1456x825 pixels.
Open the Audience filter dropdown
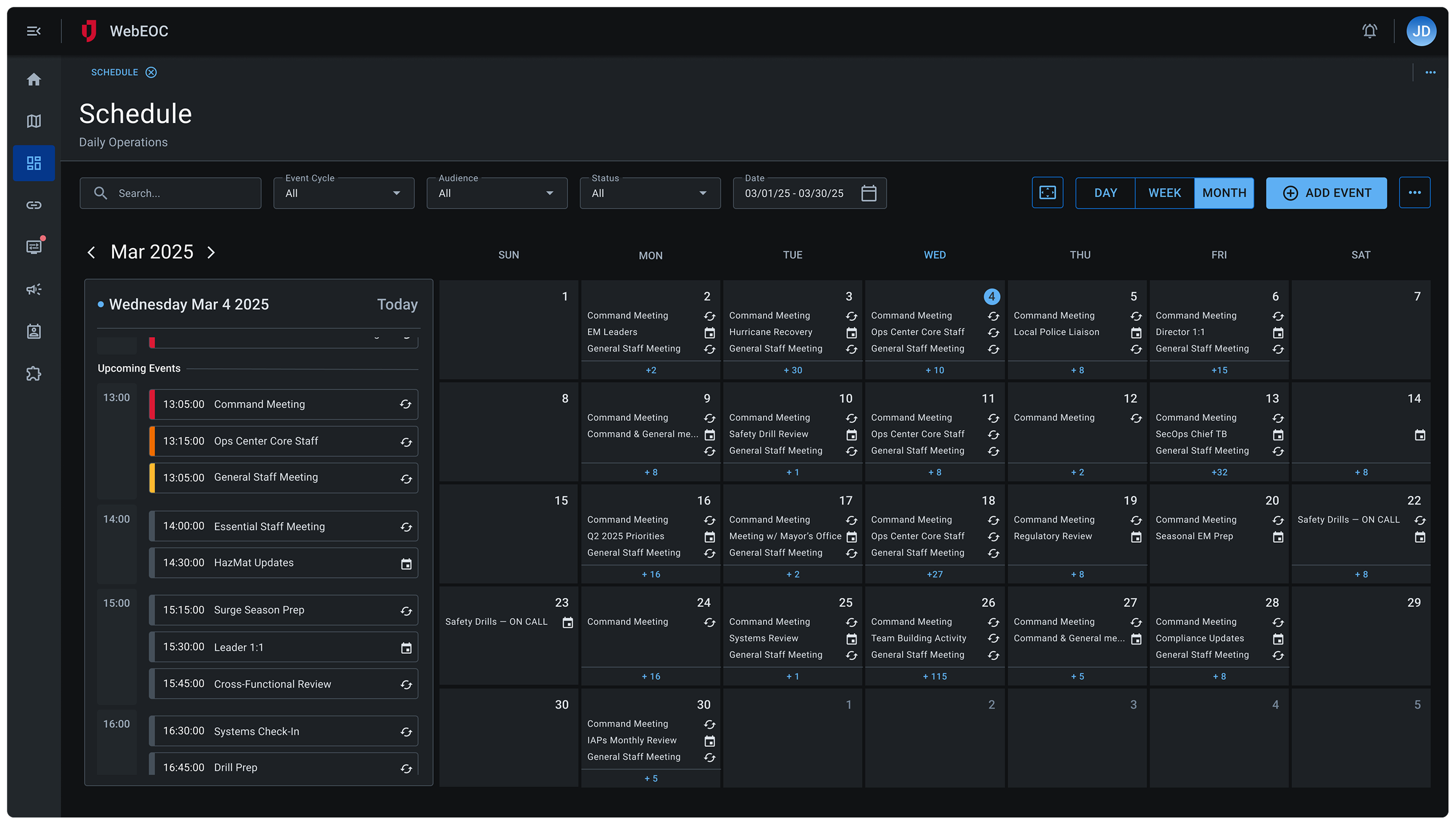pos(496,193)
